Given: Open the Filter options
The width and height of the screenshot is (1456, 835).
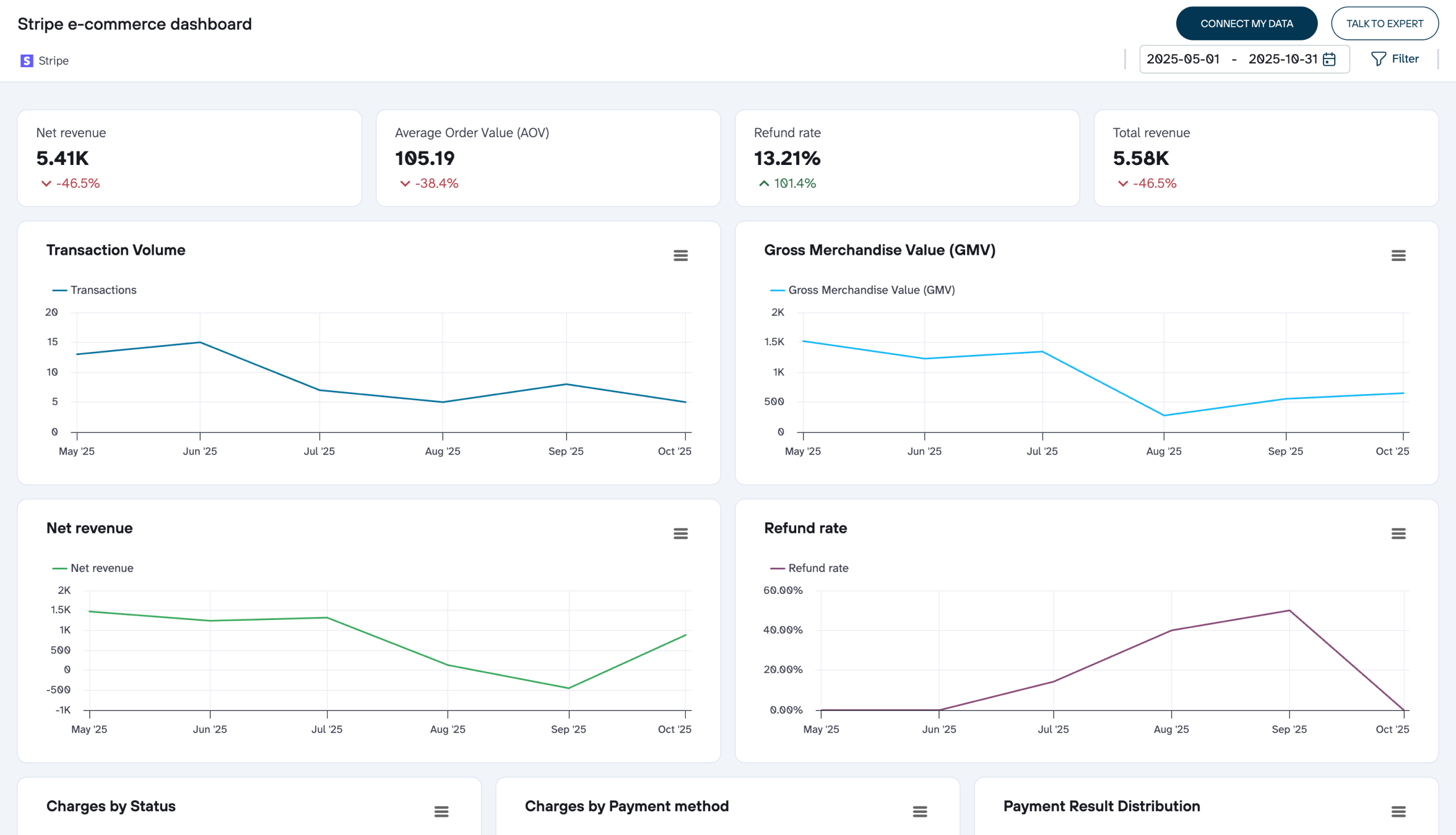Looking at the screenshot, I should point(1395,59).
